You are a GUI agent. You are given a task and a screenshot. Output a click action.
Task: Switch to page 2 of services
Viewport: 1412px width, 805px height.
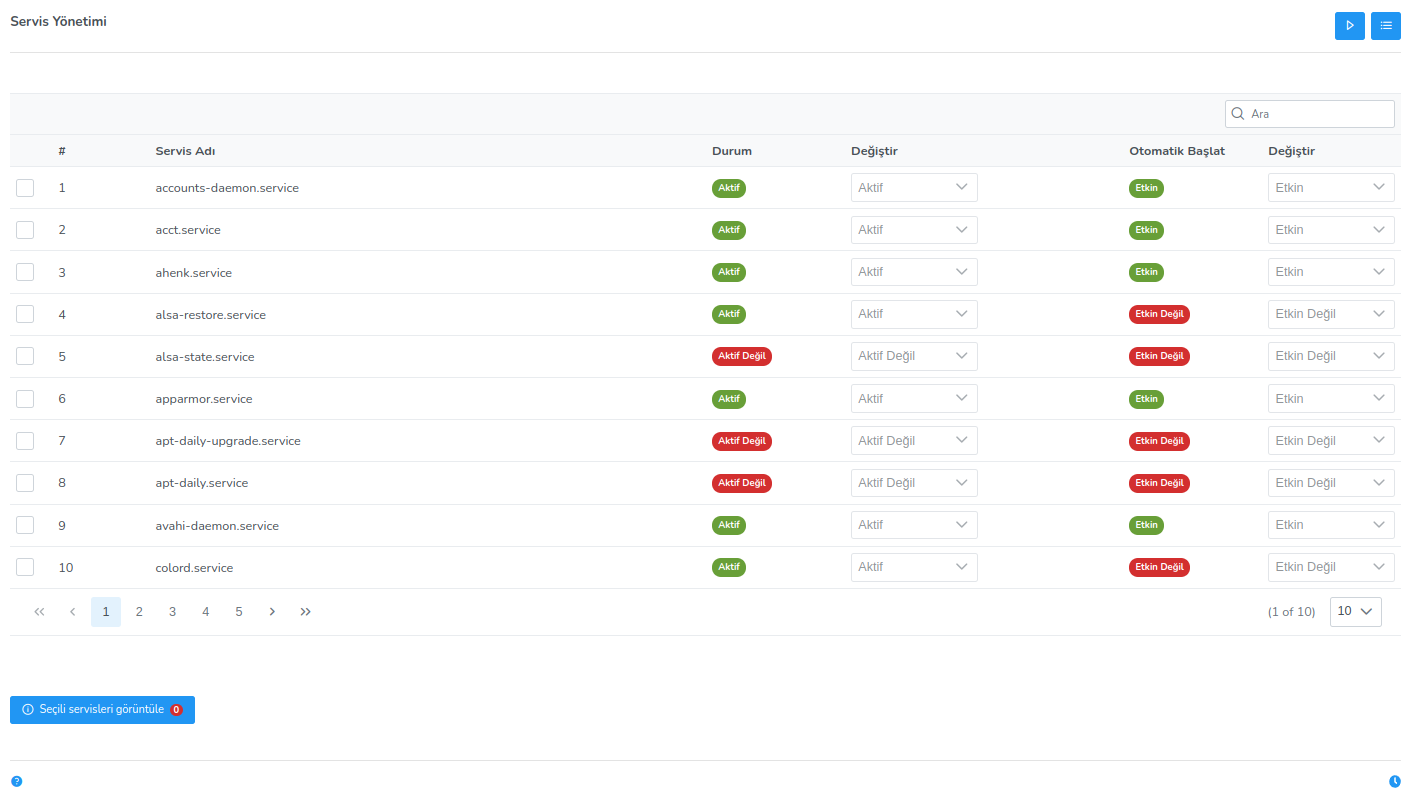[139, 611]
